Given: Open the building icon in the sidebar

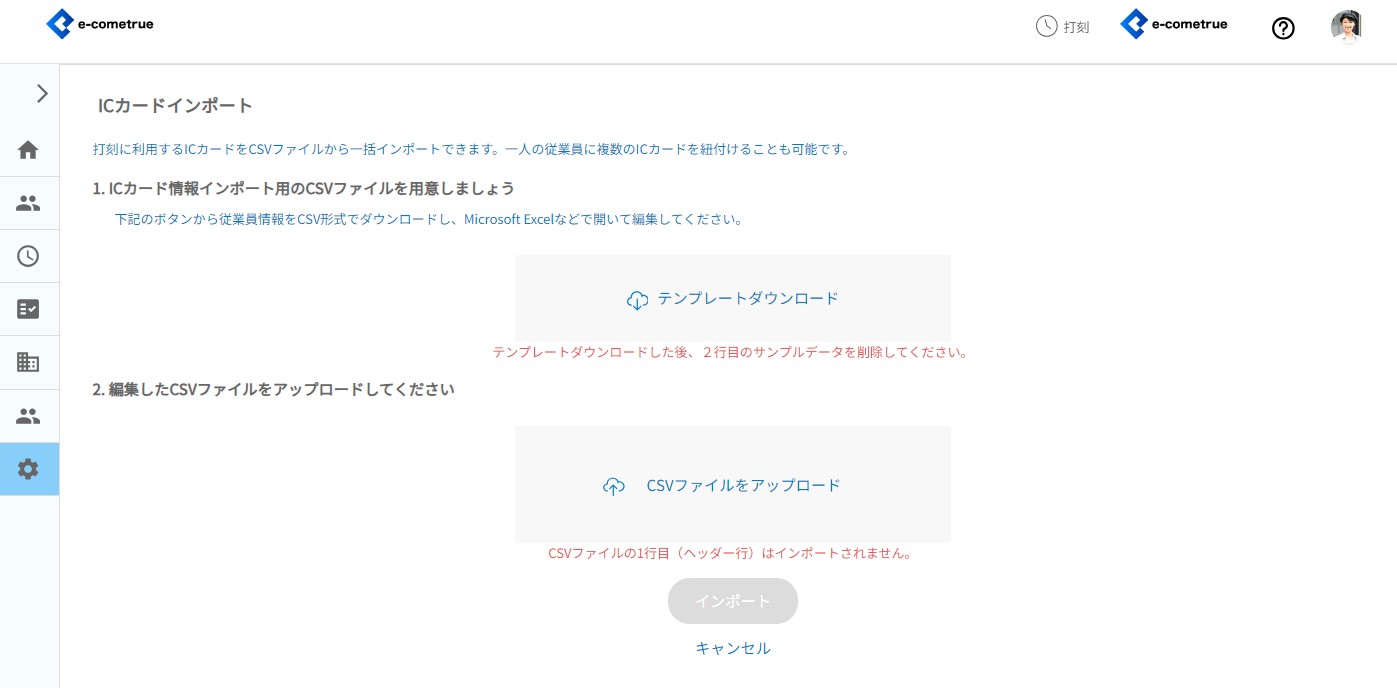Looking at the screenshot, I should click(28, 362).
